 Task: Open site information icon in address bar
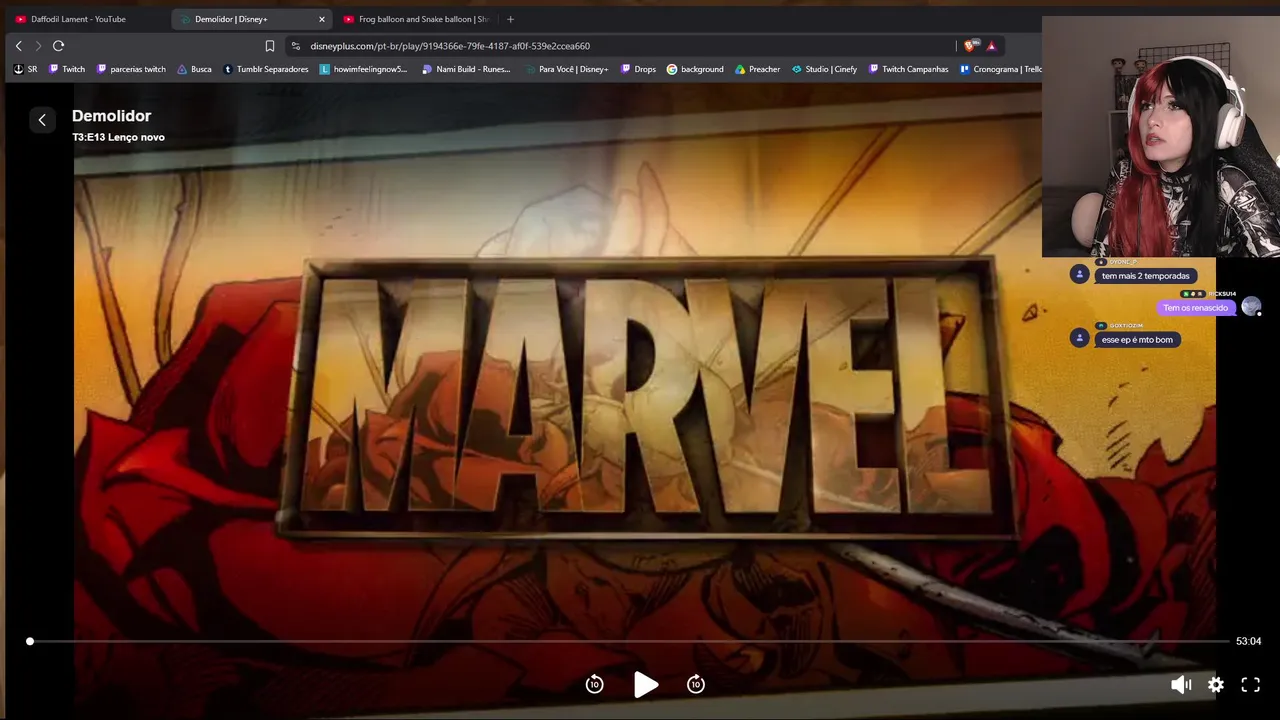295,46
